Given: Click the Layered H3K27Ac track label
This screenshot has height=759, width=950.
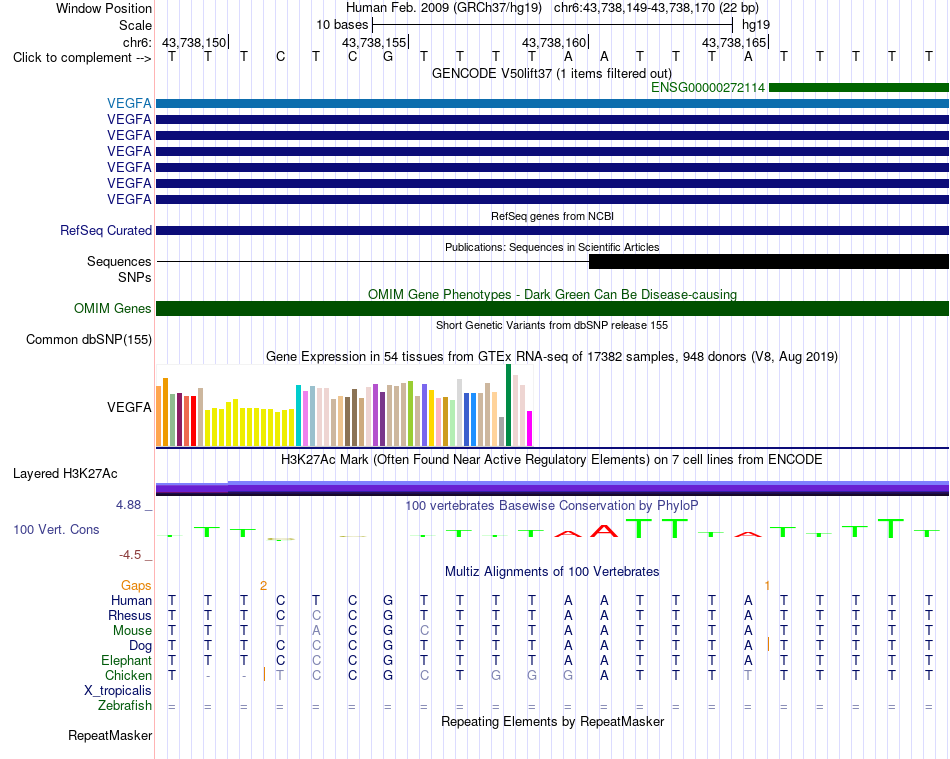Looking at the screenshot, I should [65, 474].
